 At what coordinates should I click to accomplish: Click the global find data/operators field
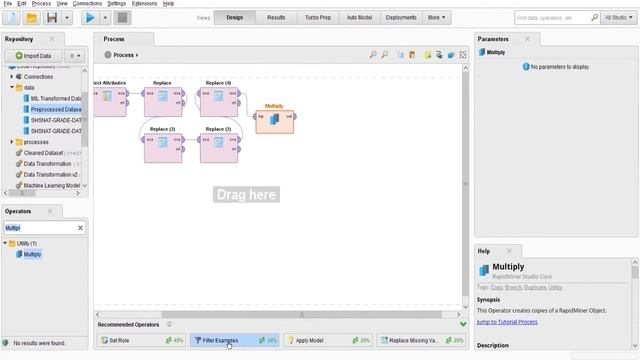(552, 18)
